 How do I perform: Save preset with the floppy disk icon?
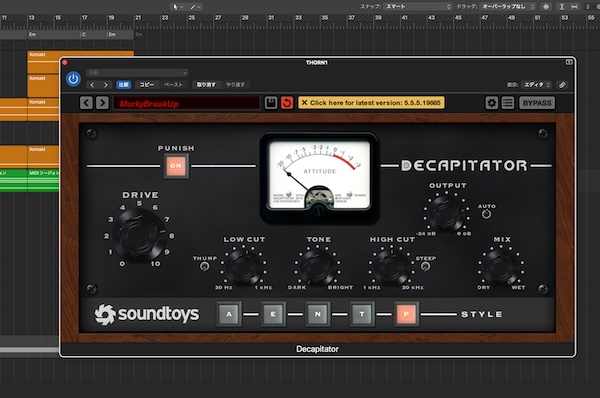coord(271,103)
